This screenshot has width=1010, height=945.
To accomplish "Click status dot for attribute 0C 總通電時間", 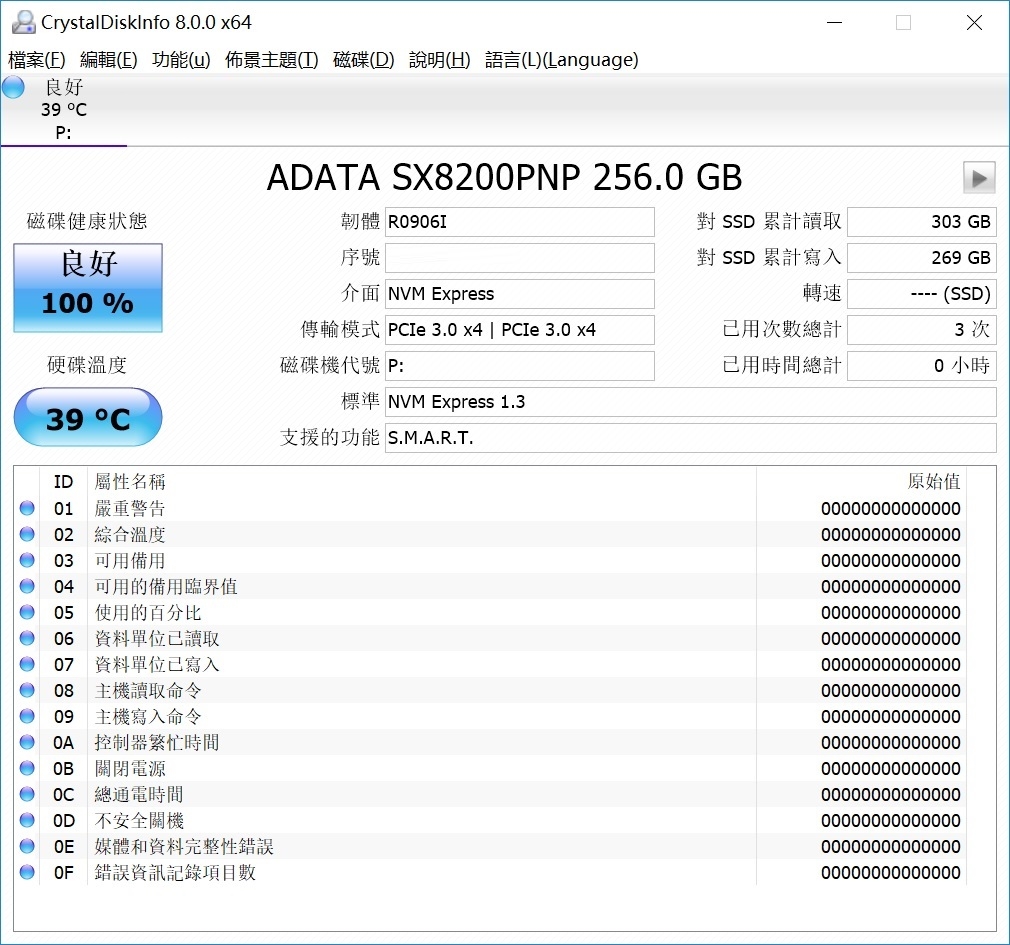I will [27, 794].
